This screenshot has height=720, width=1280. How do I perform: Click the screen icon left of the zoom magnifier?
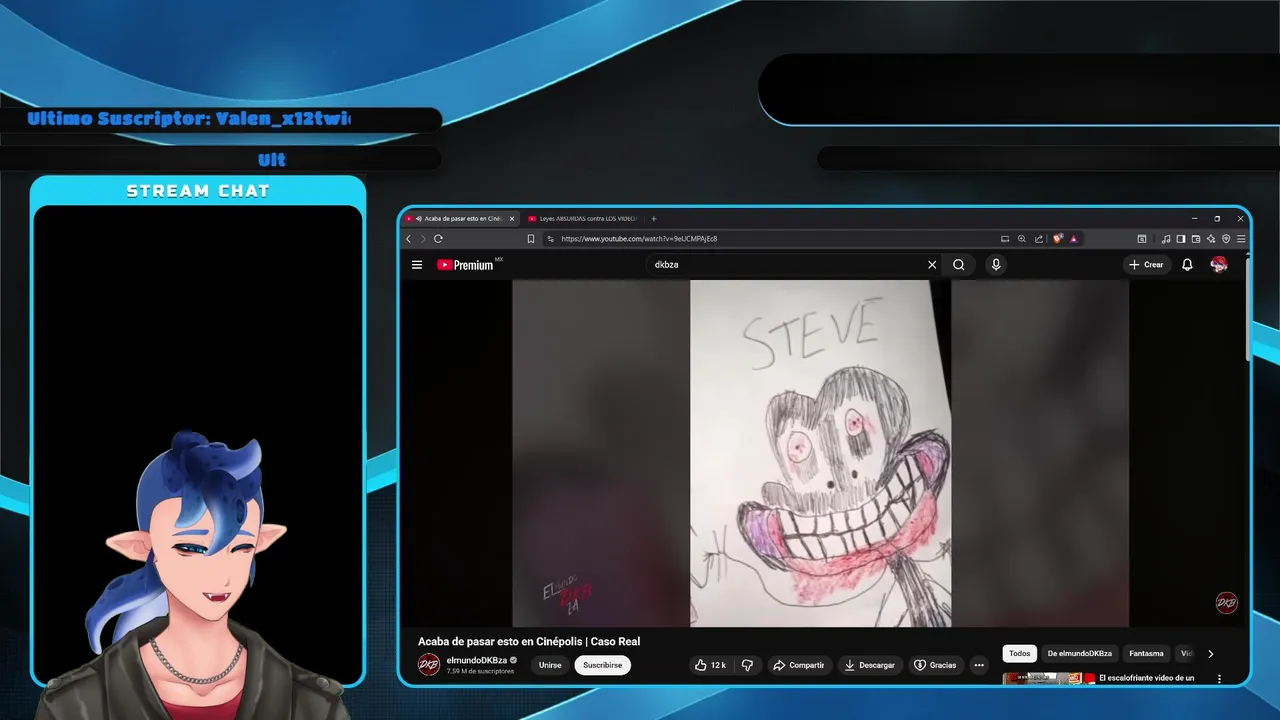pyautogui.click(x=1005, y=239)
